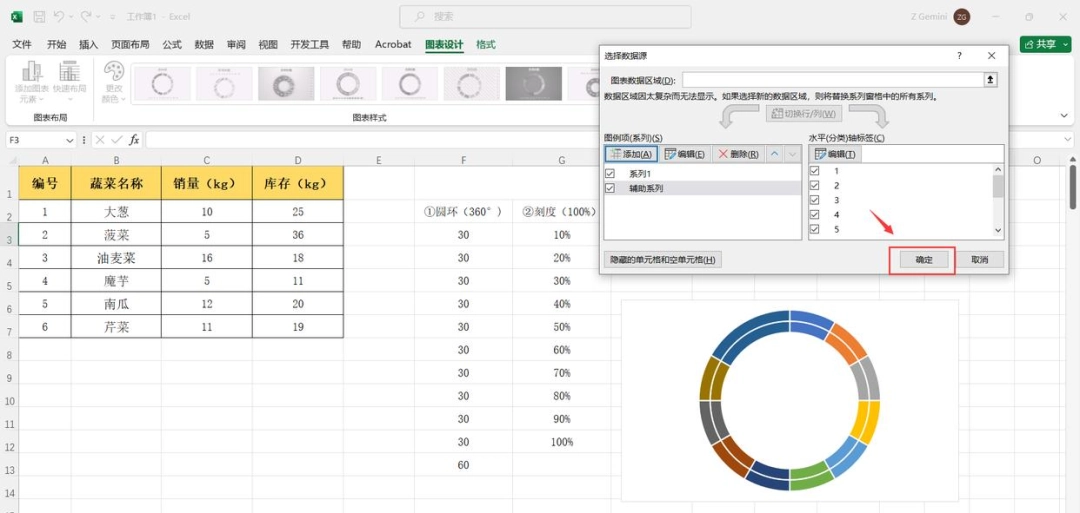Click the collapse range selector icon in dialog
Image resolution: width=1080 pixels, height=513 pixels.
click(990, 80)
